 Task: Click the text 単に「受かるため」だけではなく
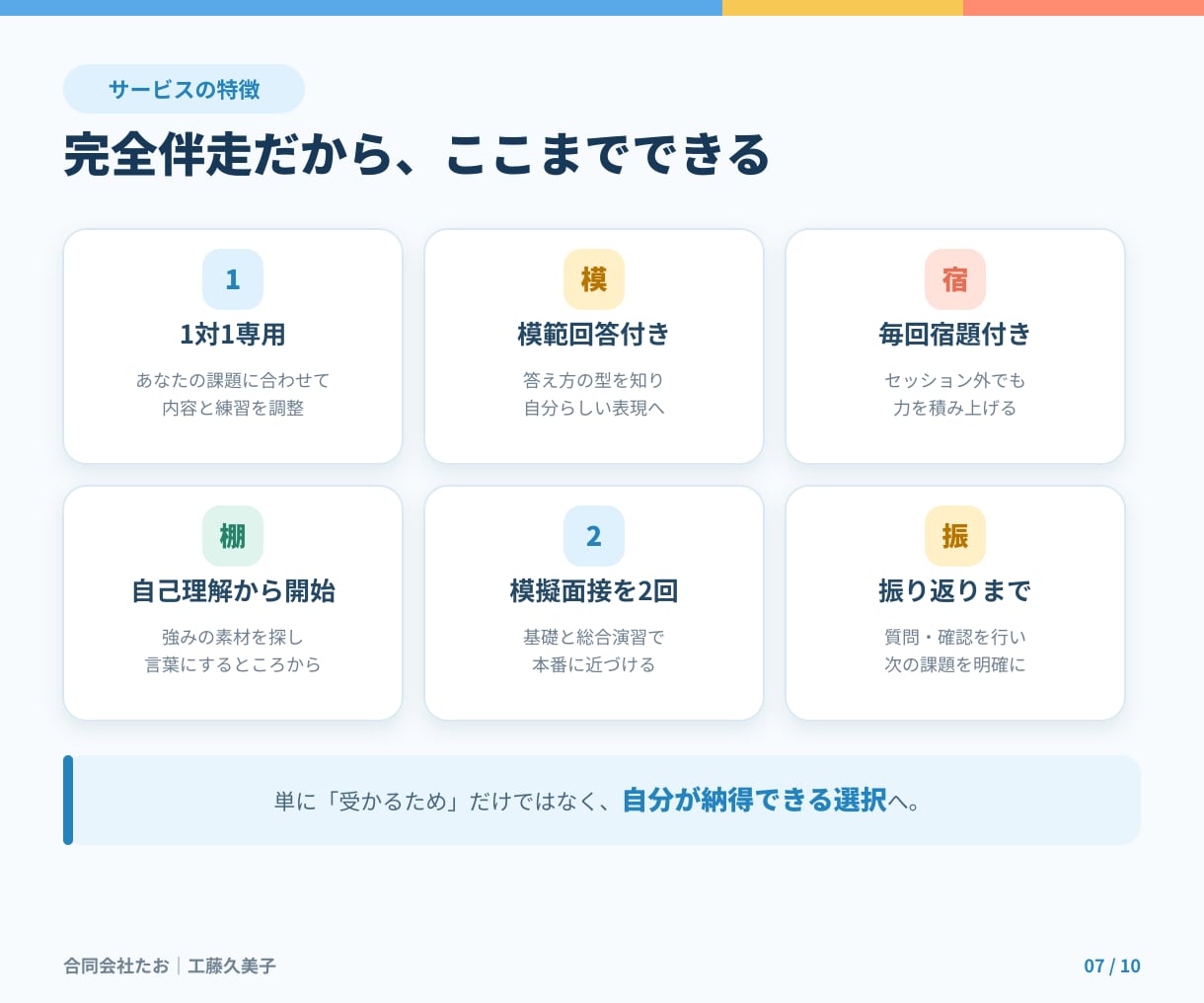point(435,801)
